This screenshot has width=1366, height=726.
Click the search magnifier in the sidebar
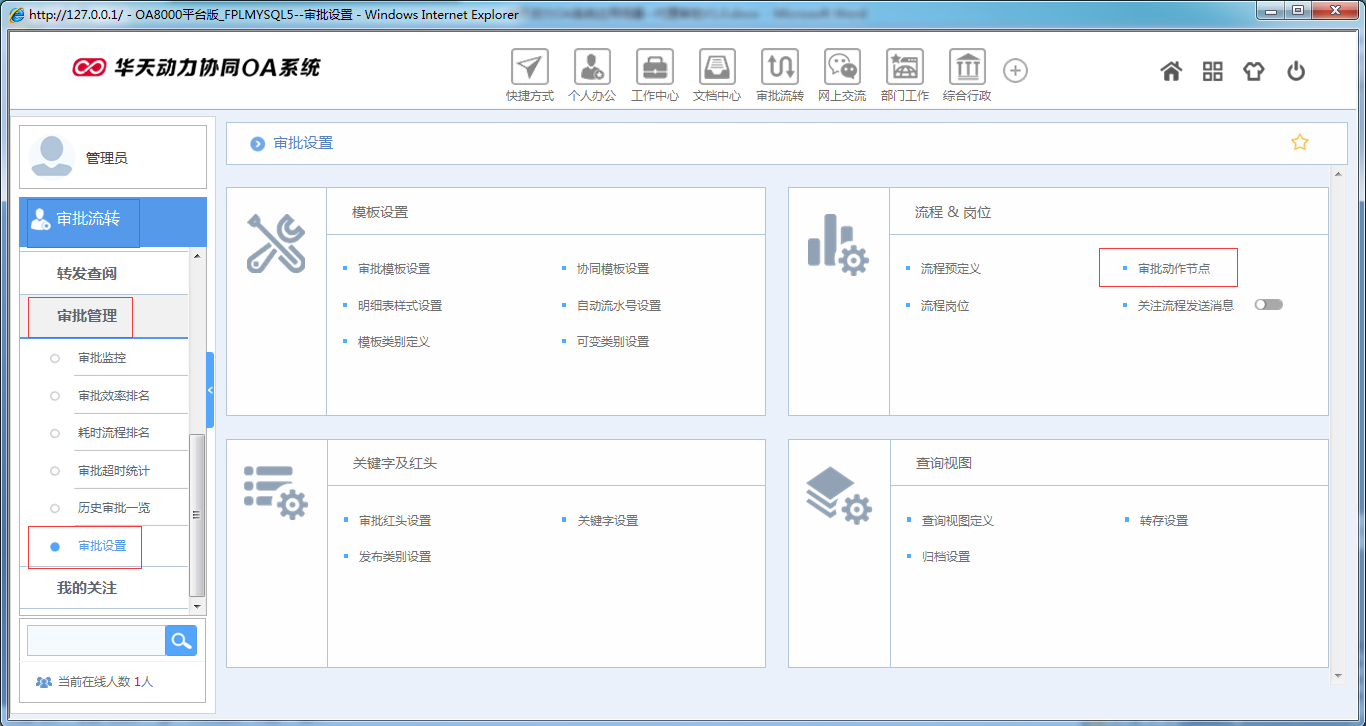[x=181, y=640]
